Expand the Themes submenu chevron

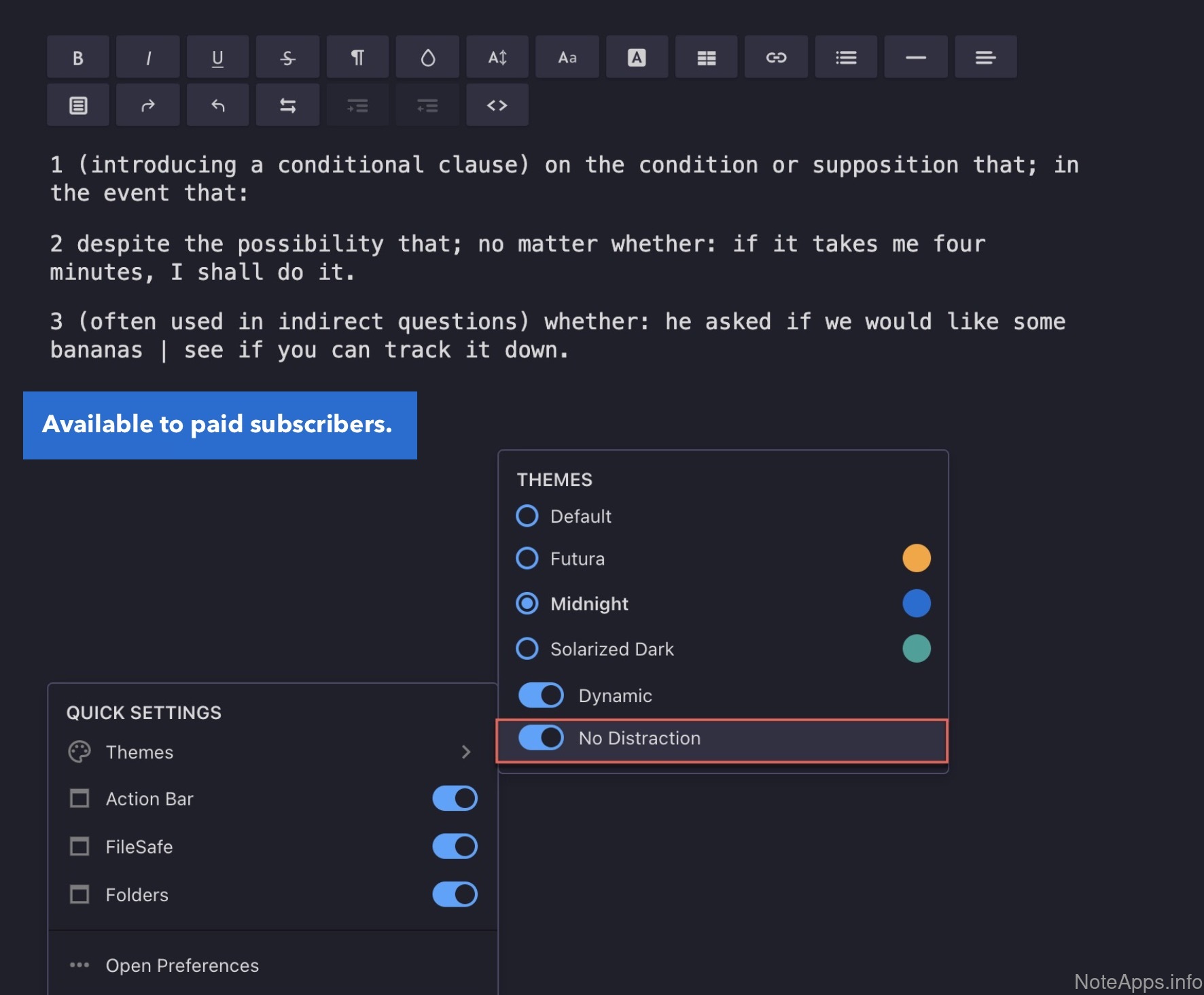[x=466, y=752]
